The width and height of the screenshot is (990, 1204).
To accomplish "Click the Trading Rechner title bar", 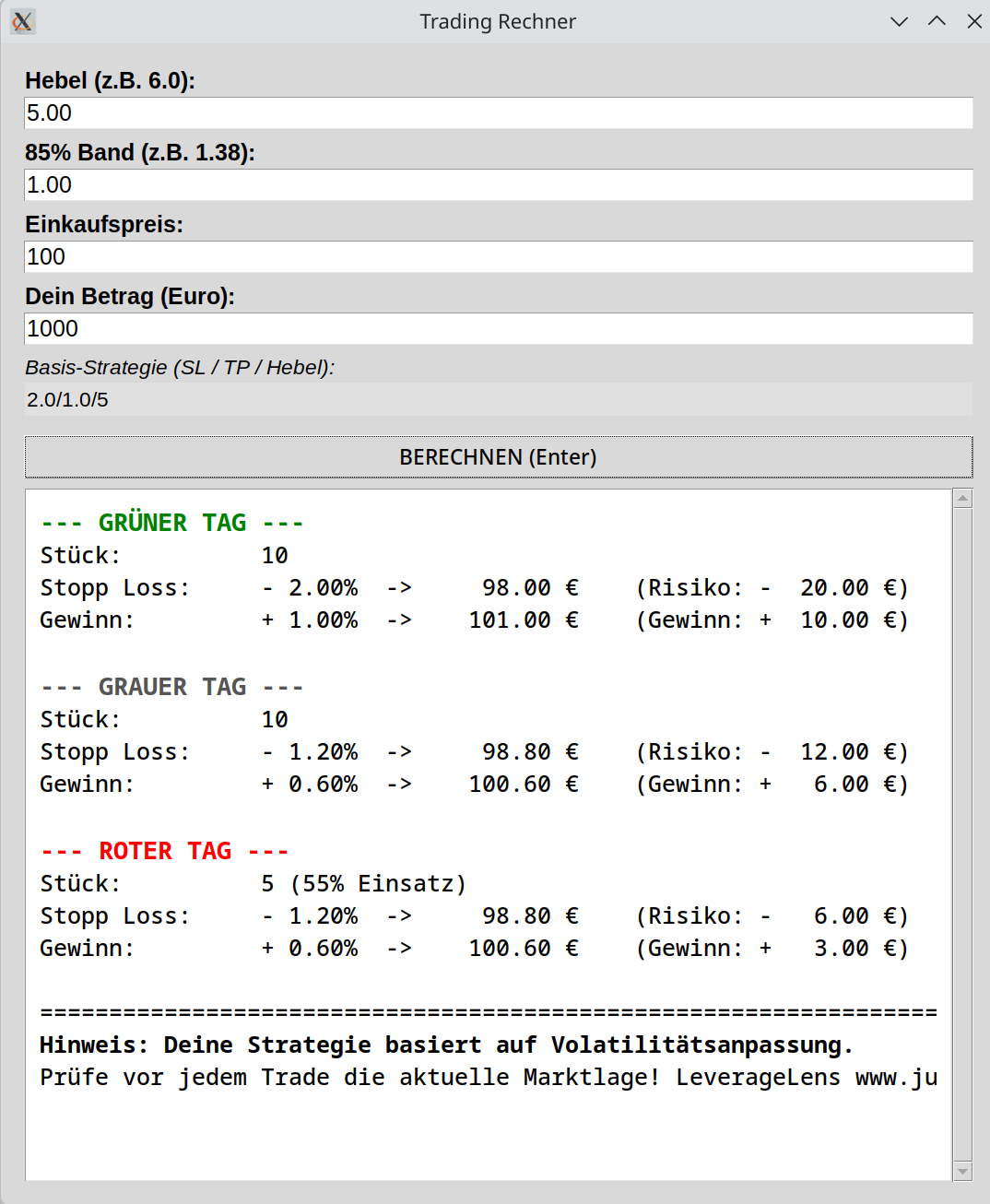I will [x=498, y=21].
